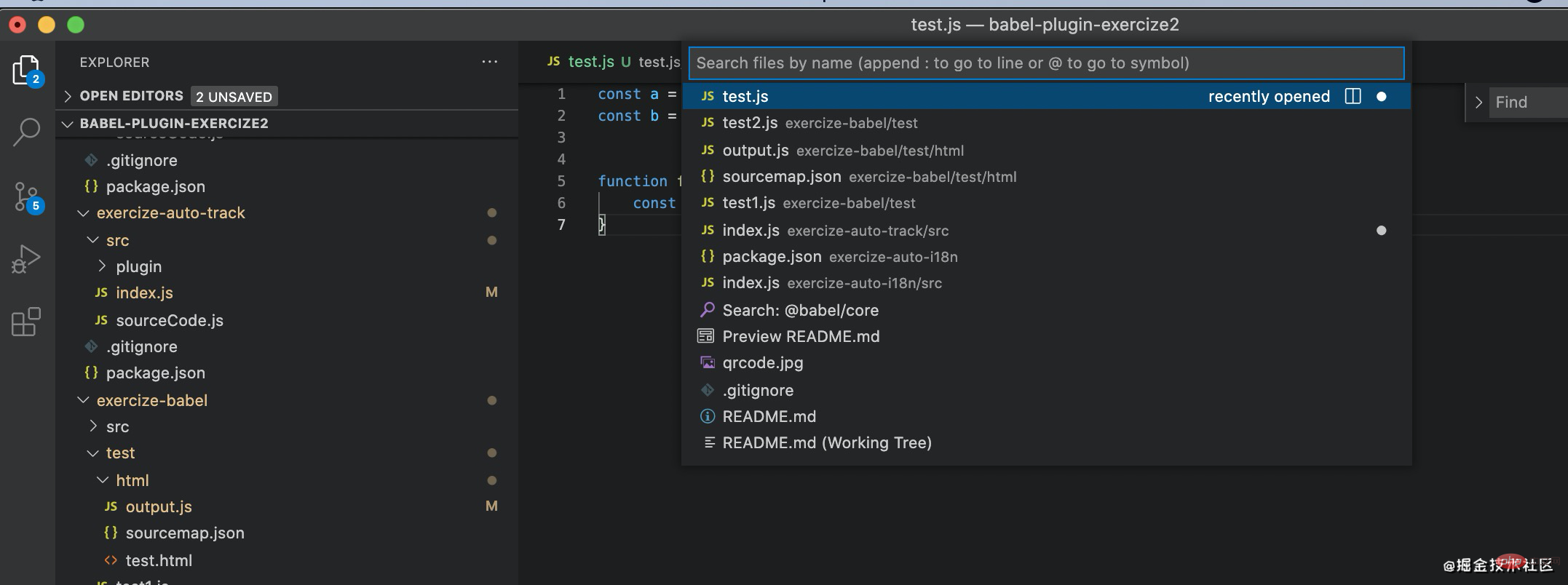Open the Run and Debug view
Screen dimensions: 1568x585
coord(26,259)
